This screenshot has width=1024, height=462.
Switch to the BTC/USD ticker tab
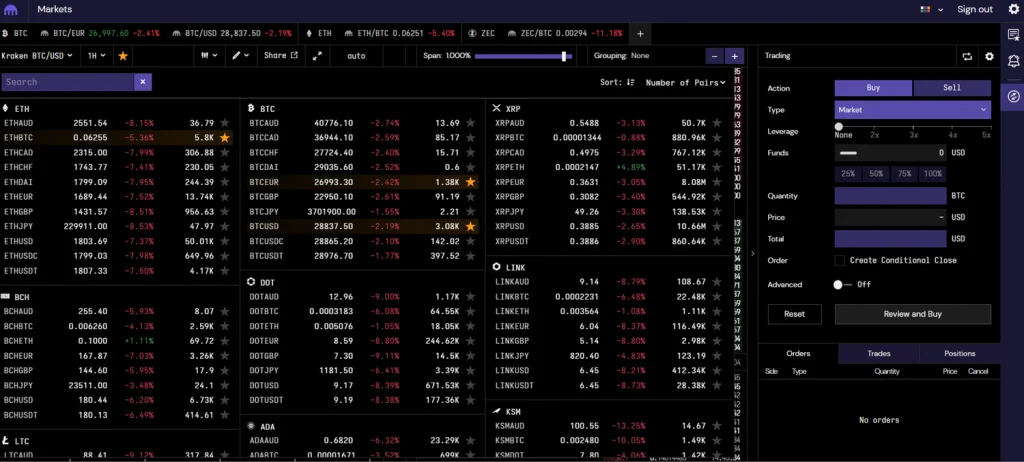(x=231, y=33)
